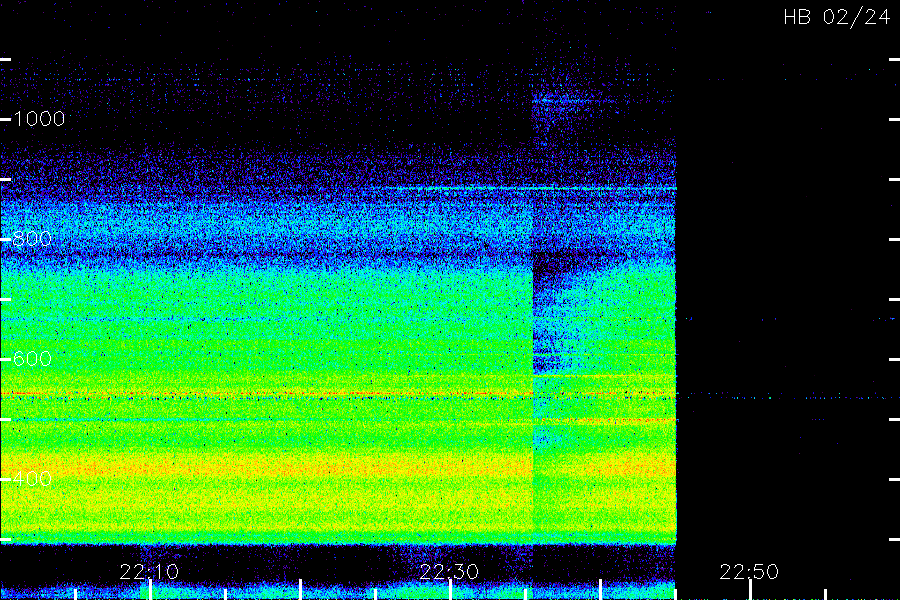Image resolution: width=900 pixels, height=600 pixels.
Task: Click the 400 frequency axis label
Action: click(32, 479)
